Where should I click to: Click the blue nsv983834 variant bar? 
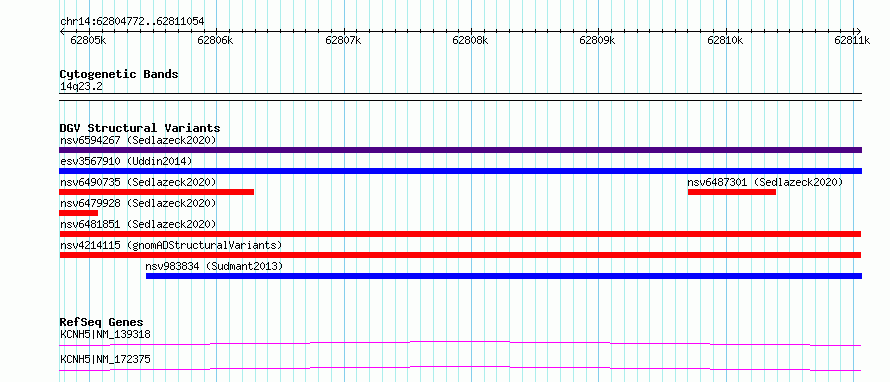coord(504,276)
